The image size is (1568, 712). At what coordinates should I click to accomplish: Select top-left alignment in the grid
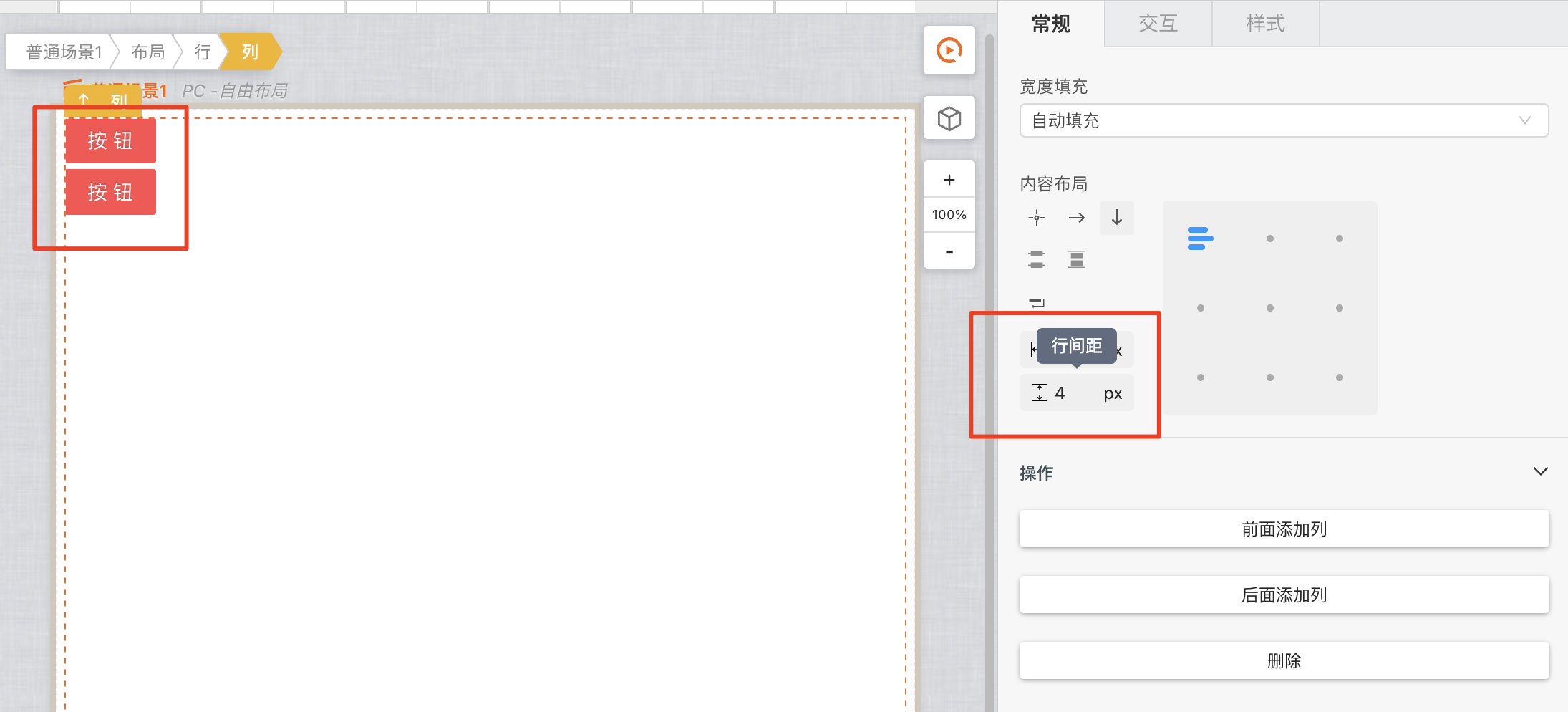1201,239
